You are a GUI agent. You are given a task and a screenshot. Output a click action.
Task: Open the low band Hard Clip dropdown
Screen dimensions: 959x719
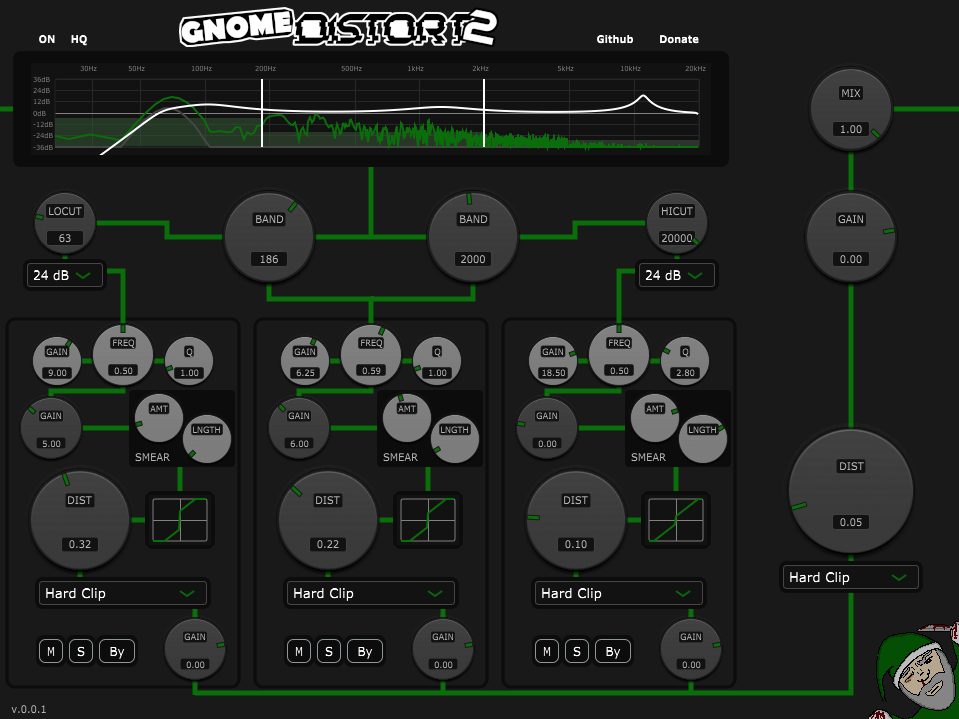coord(123,593)
